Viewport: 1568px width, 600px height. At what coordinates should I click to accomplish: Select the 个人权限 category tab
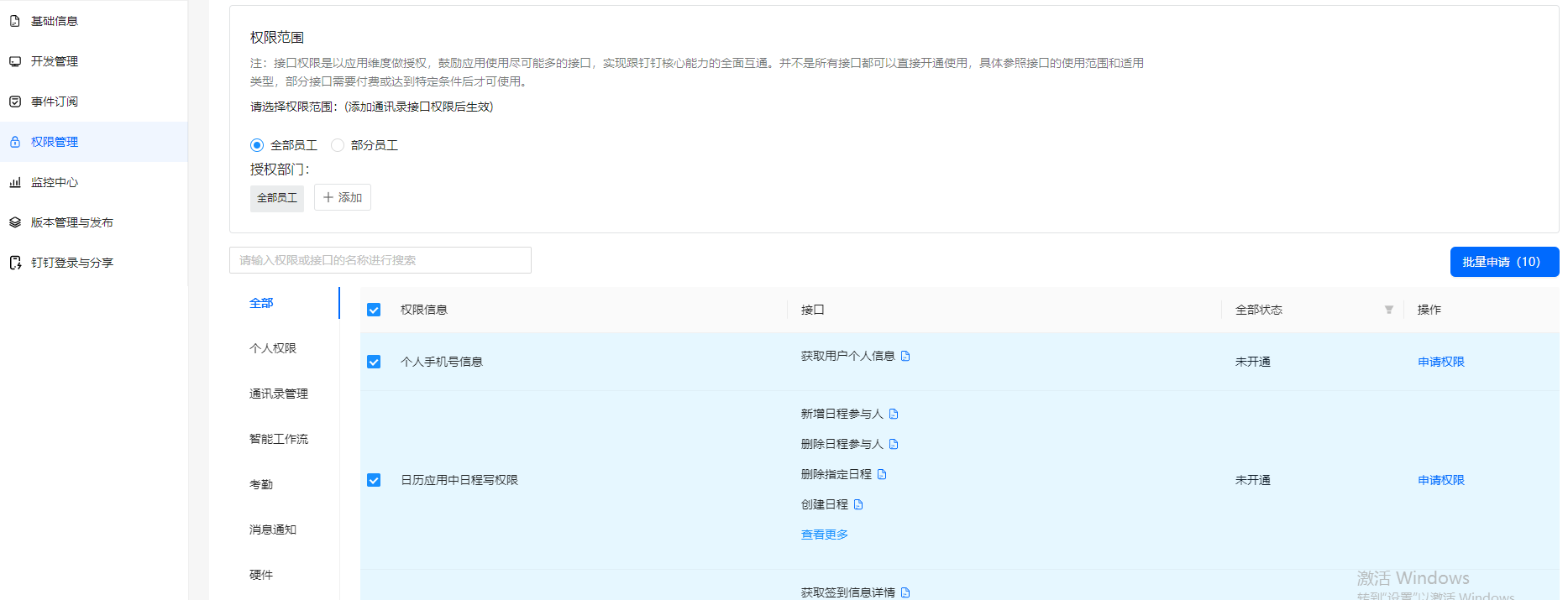(x=273, y=348)
